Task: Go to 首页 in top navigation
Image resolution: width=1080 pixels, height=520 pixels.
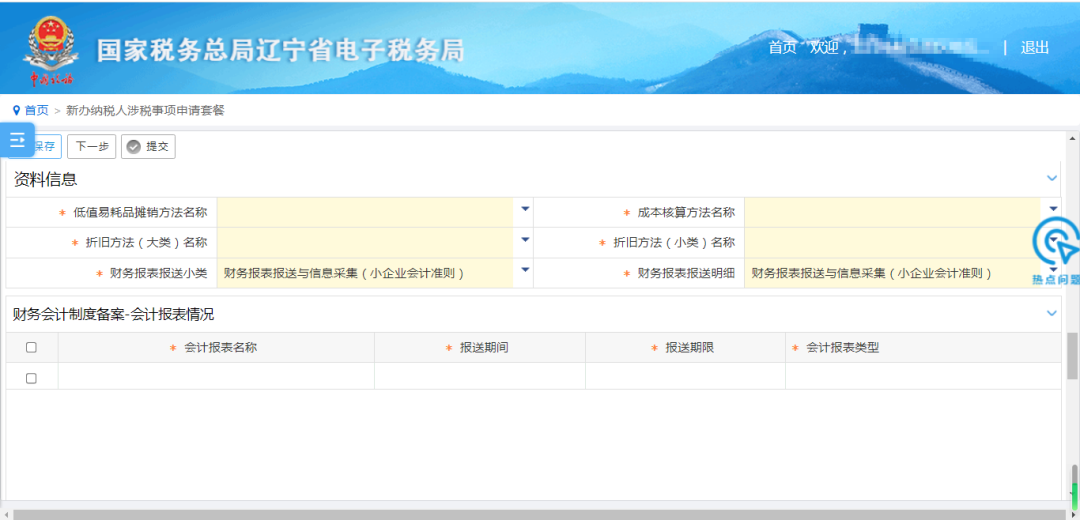Action: pos(782,48)
